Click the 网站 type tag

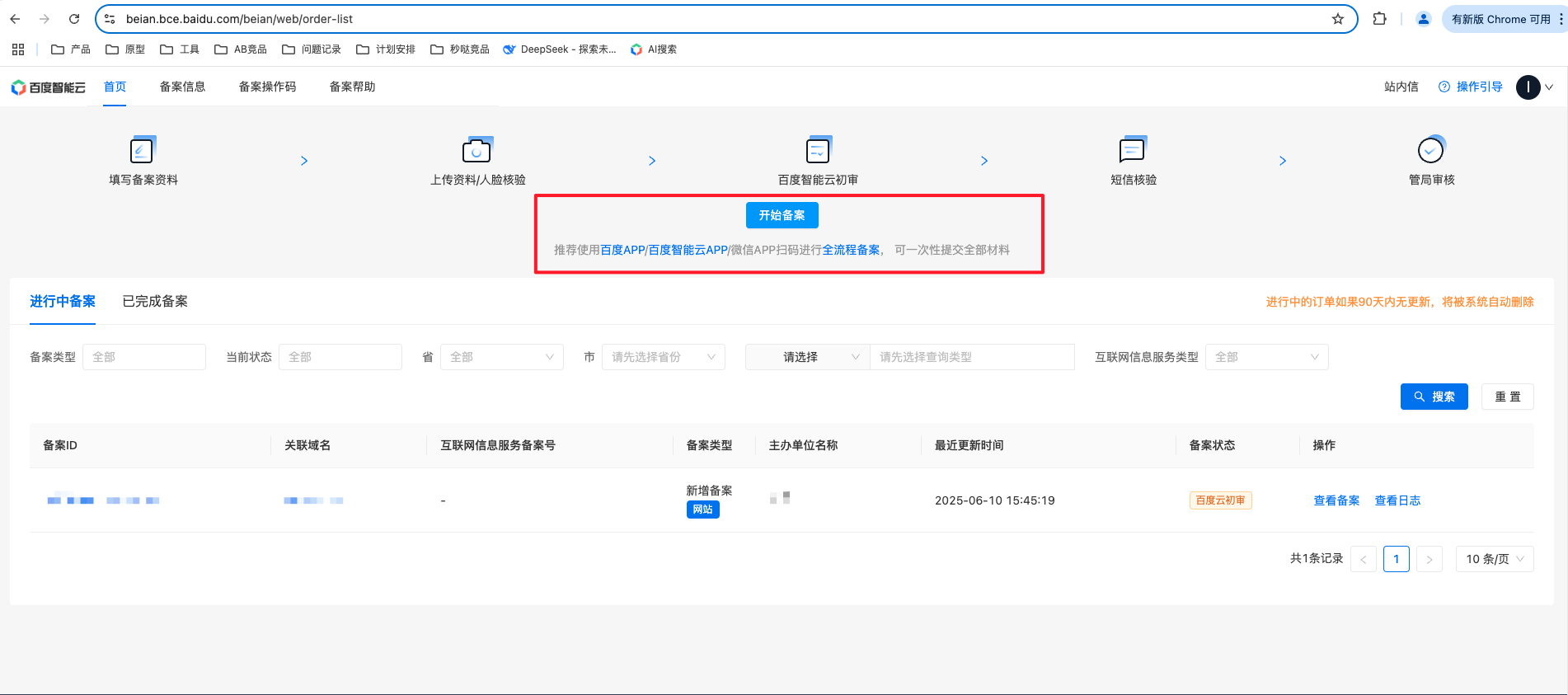coord(703,510)
